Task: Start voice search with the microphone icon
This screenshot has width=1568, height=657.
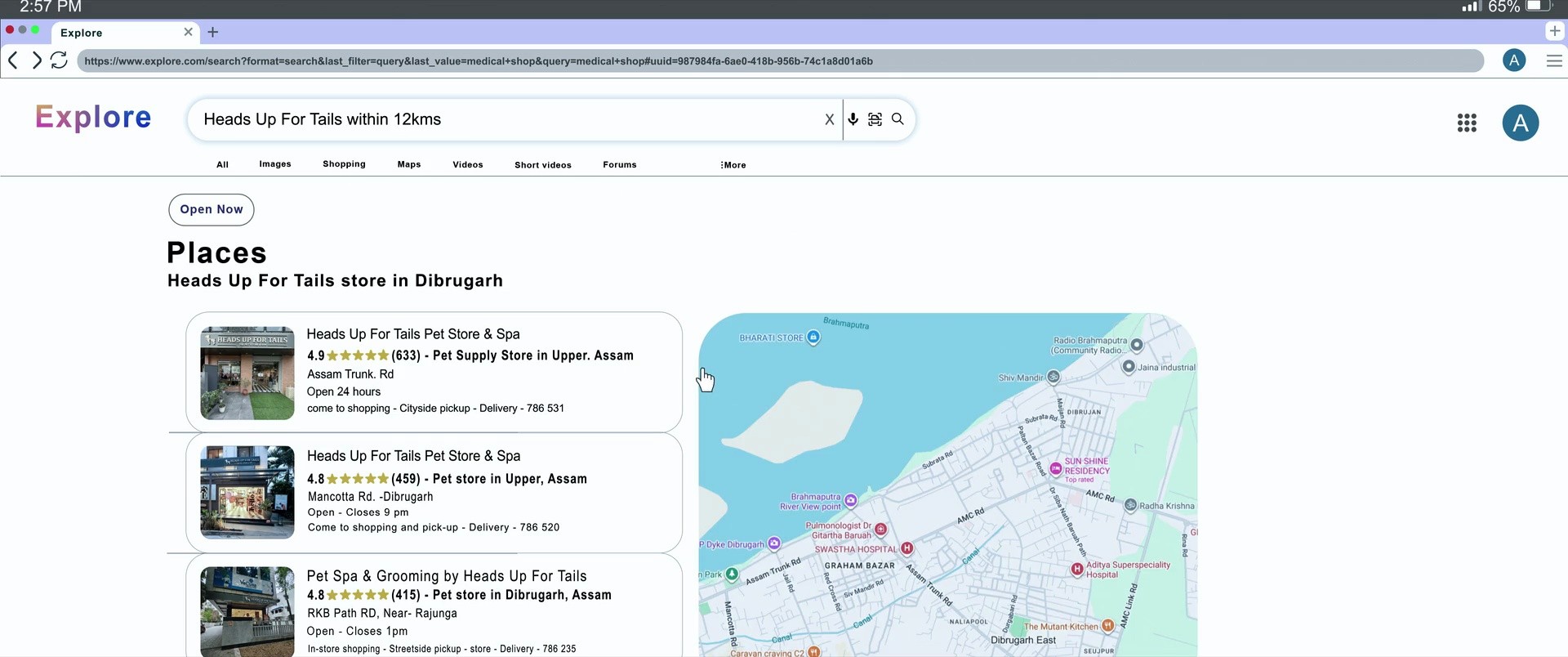Action: tap(853, 119)
